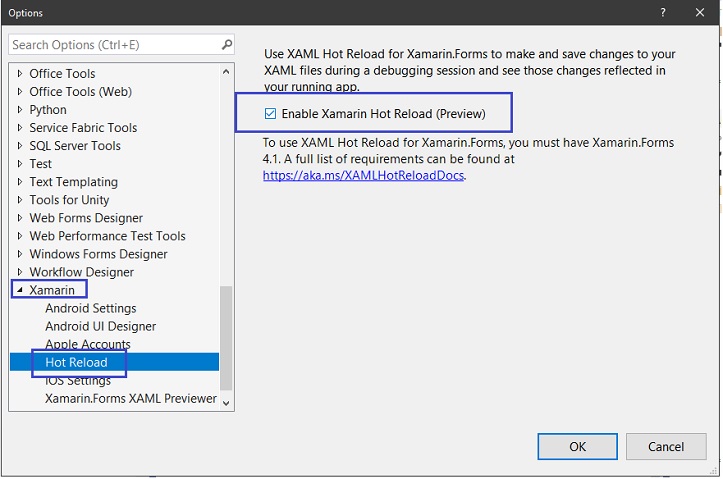Click the Cancel button
Viewport: 723px width, 479px height.
(x=666, y=446)
